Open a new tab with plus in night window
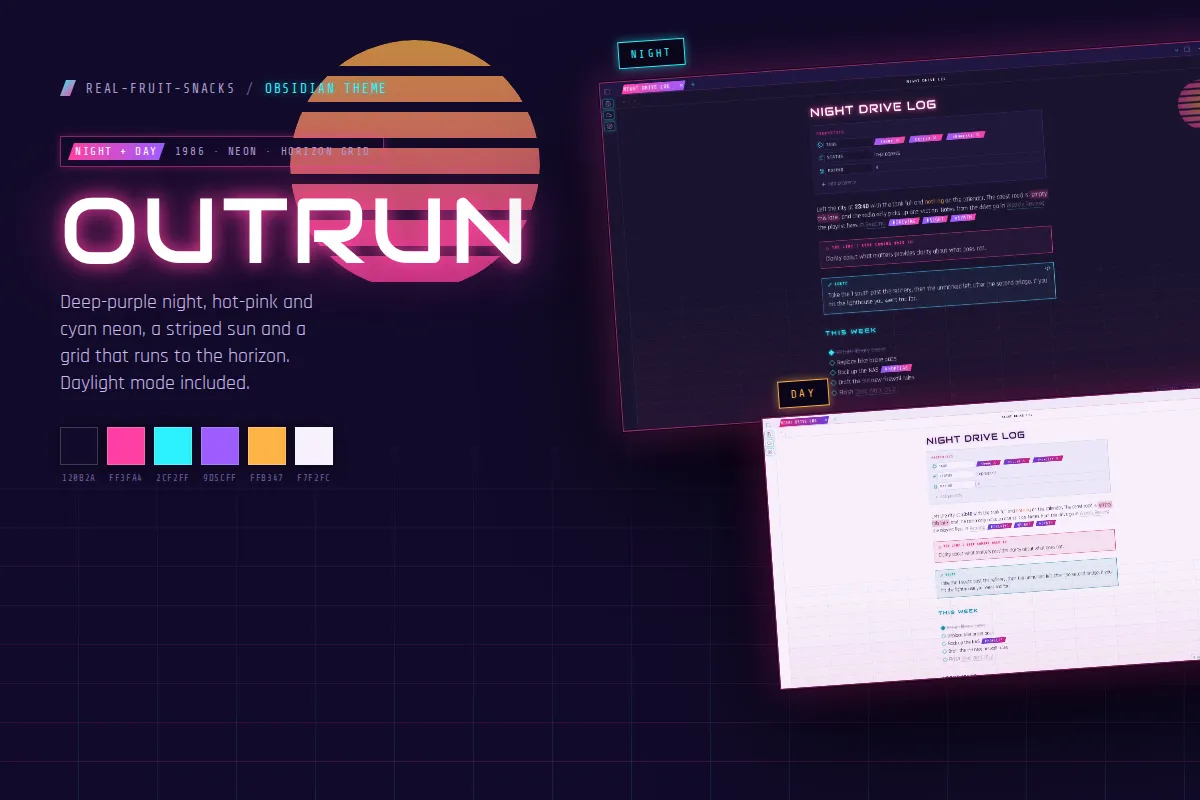The image size is (1200, 800). tap(693, 84)
